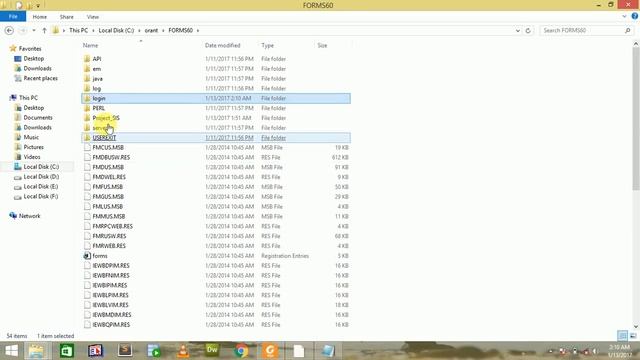Sort by the Name column header
This screenshot has width=640, height=360.
[x=91, y=45]
